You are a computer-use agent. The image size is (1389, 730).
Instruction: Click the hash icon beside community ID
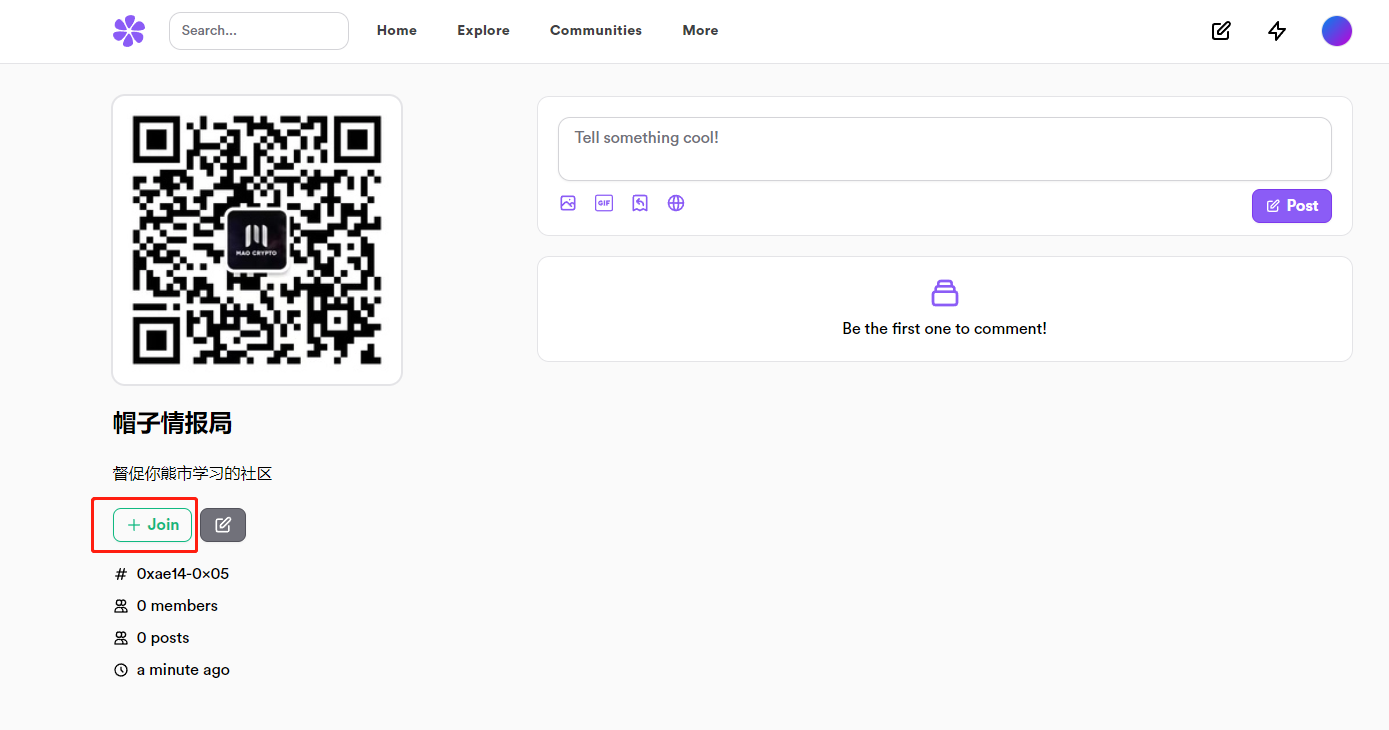121,574
